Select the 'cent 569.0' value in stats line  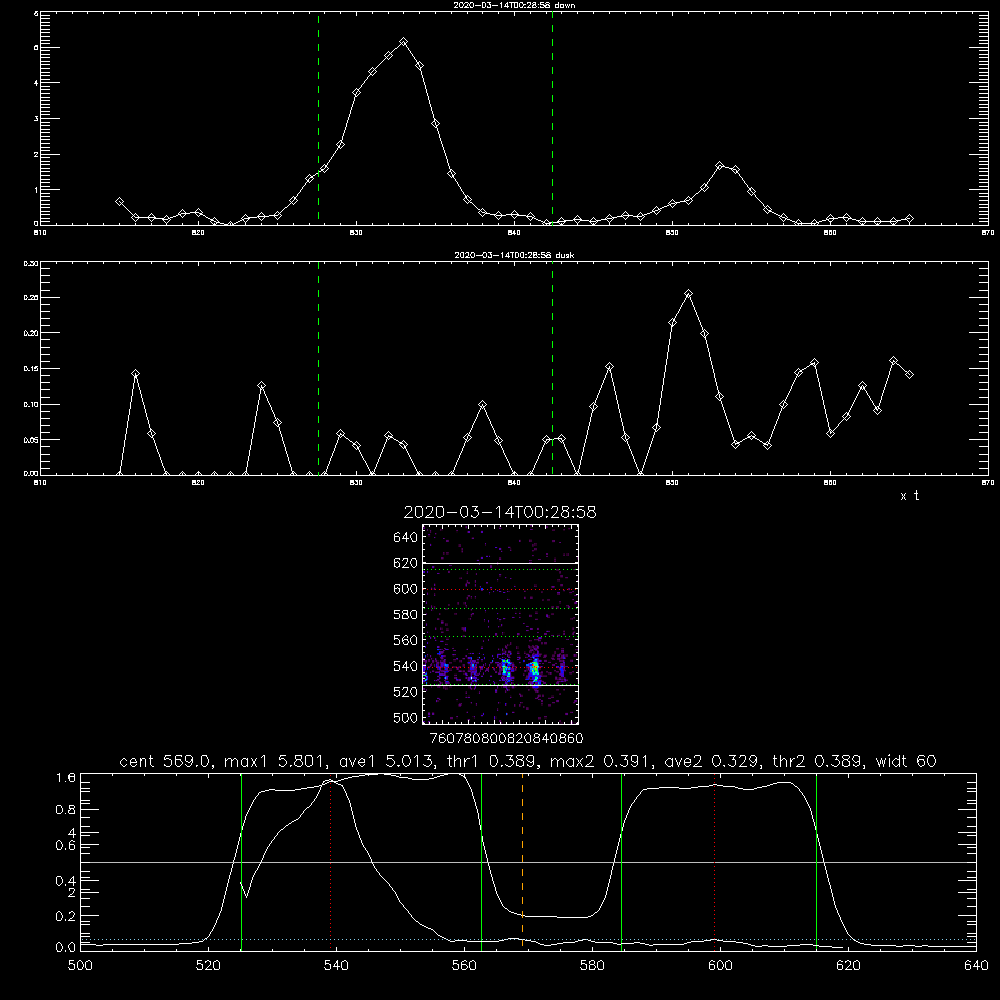click(165, 761)
